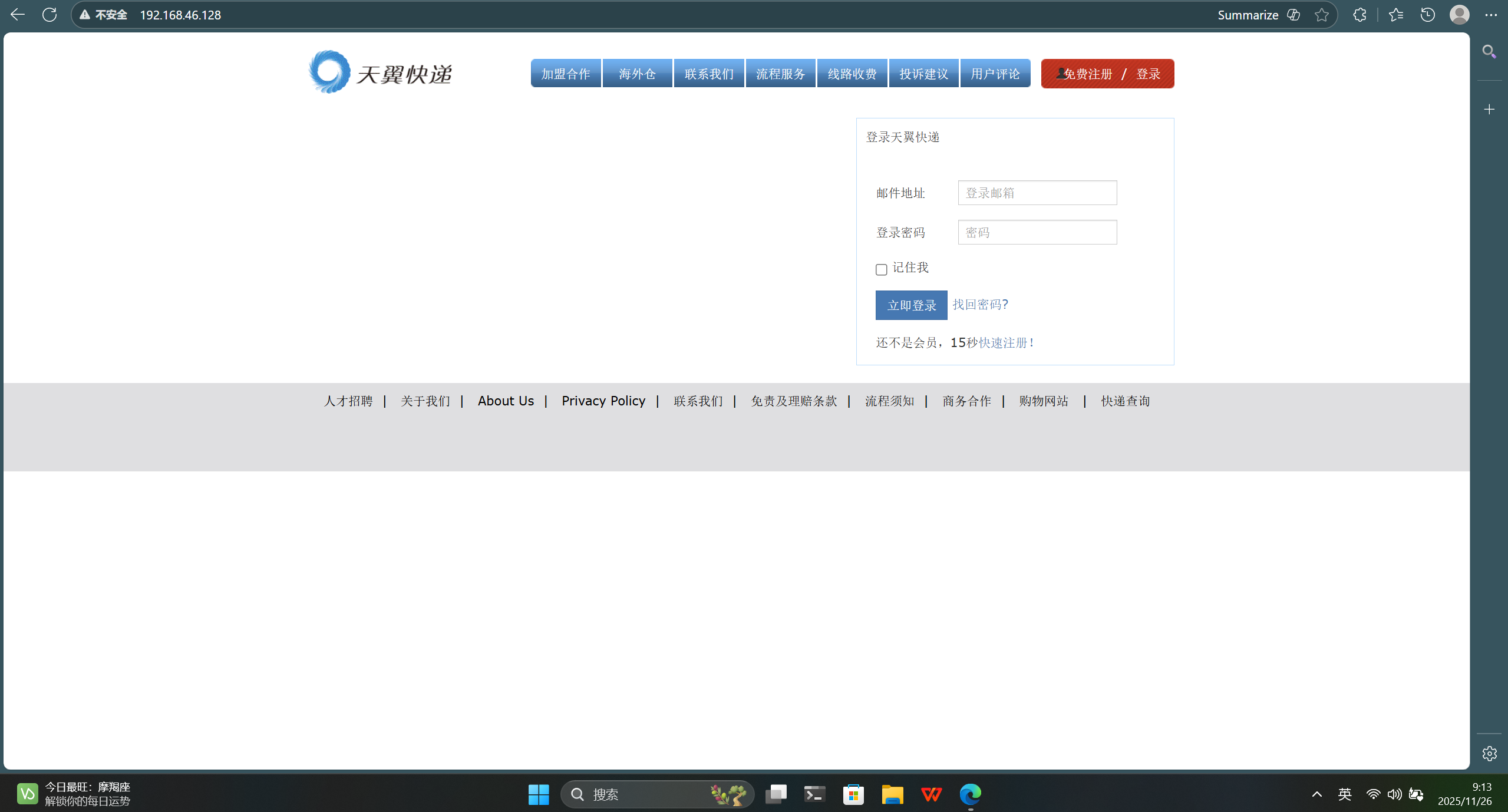Click the 登录邮箱 email input field

[1037, 193]
